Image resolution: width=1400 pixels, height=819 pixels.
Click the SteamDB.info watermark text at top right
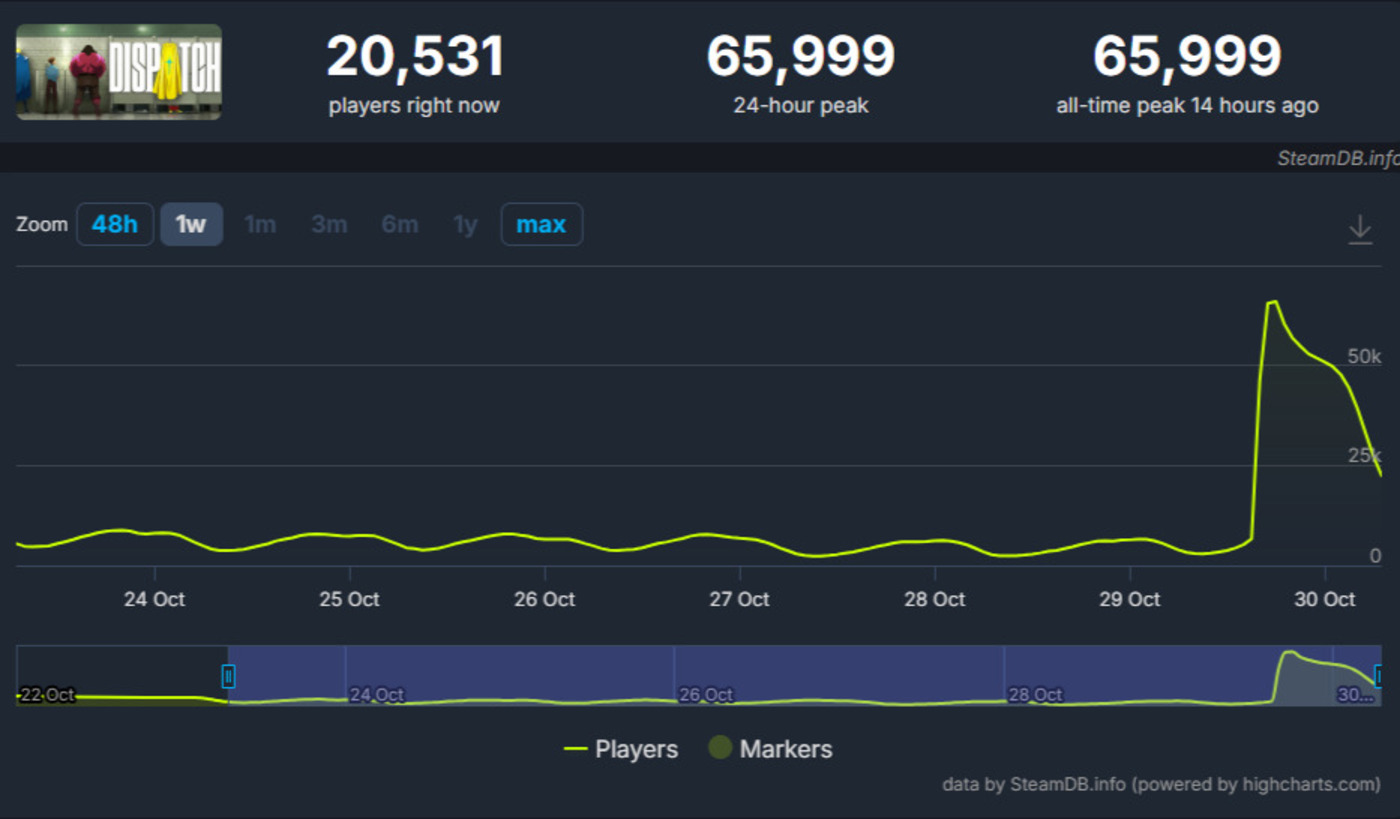click(x=1338, y=158)
